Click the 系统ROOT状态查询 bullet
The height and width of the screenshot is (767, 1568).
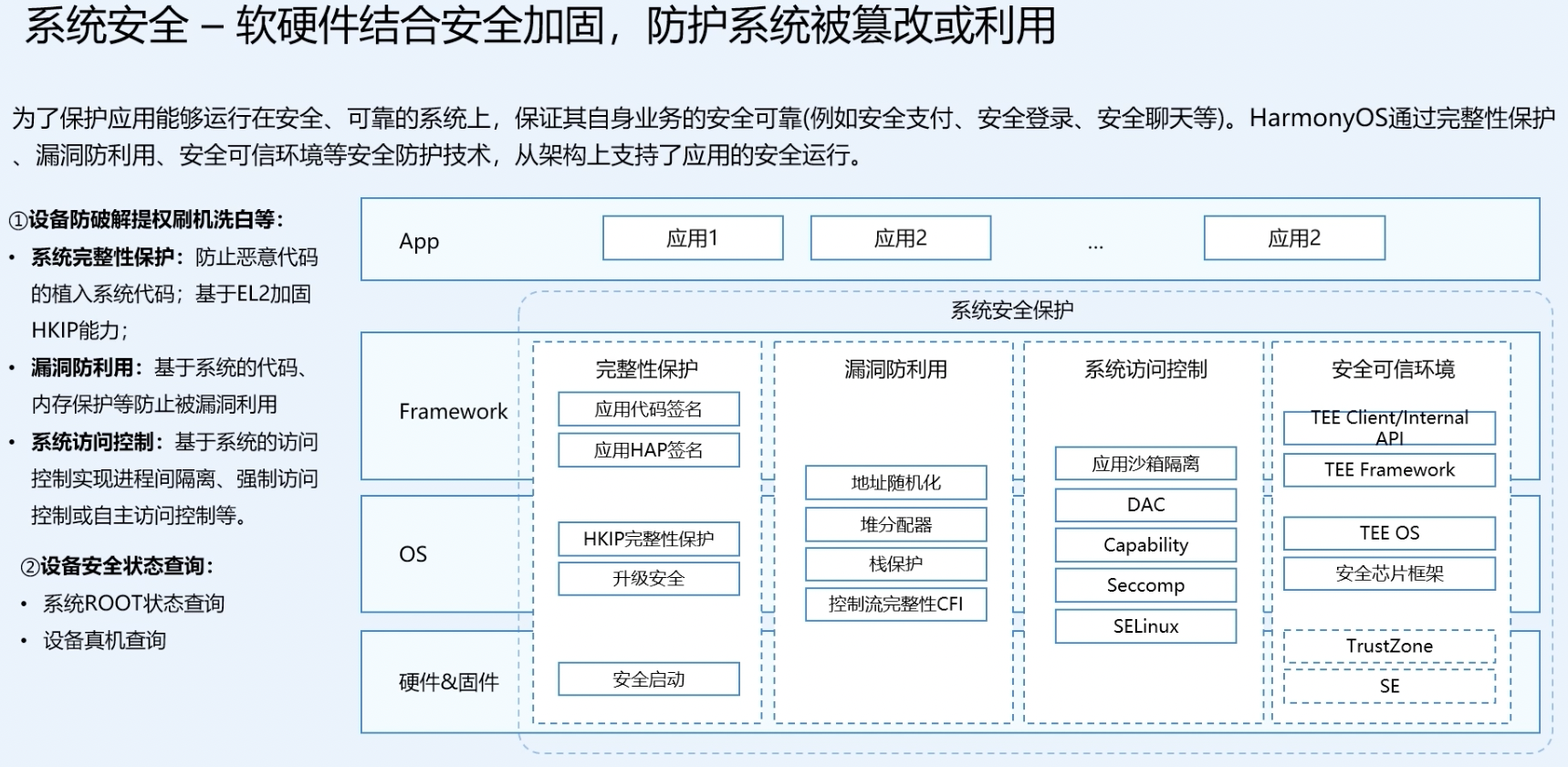tap(134, 604)
